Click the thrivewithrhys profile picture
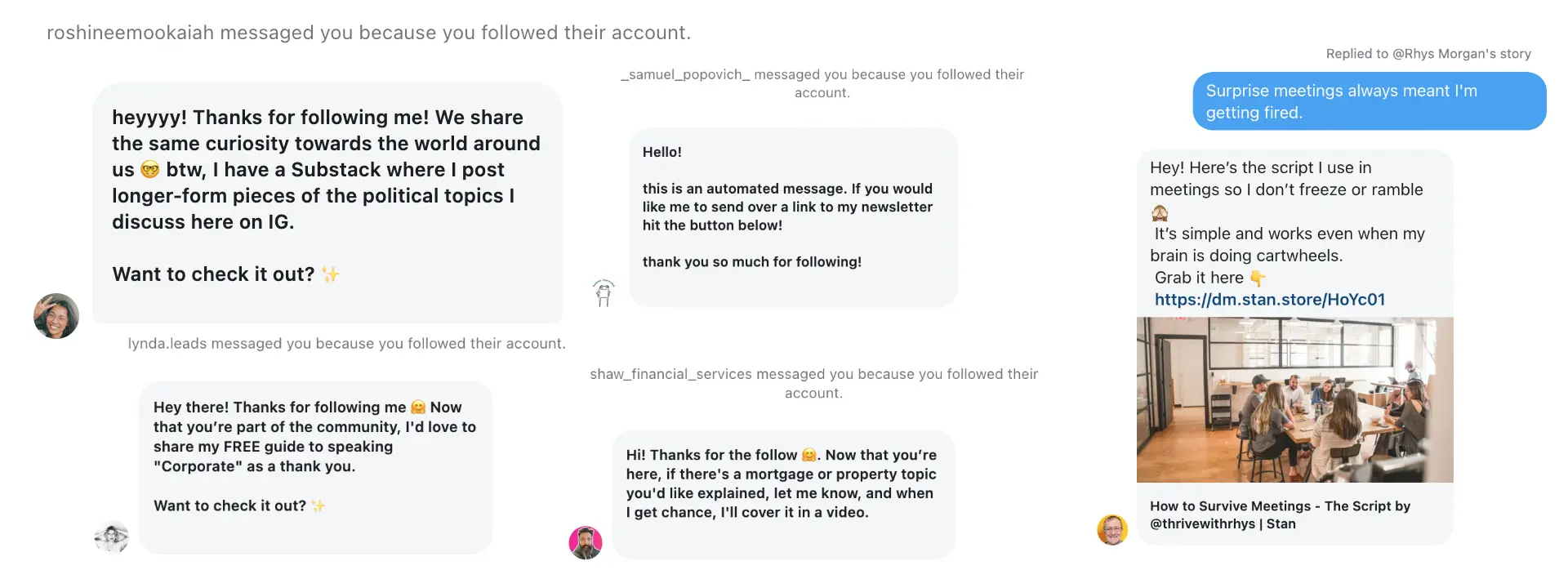The height and width of the screenshot is (588, 1568). [1112, 529]
